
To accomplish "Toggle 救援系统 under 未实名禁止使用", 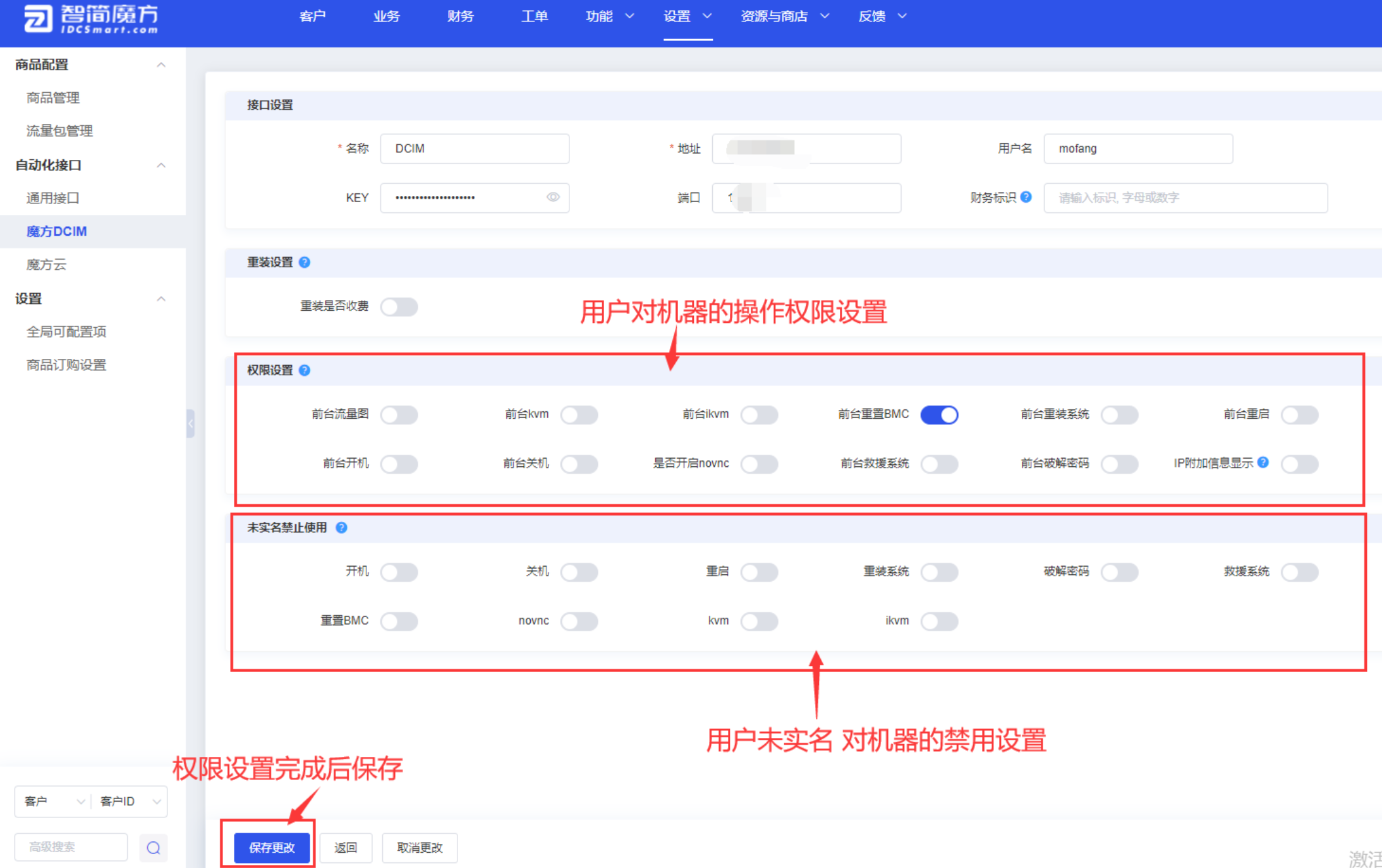I will click(1299, 572).
